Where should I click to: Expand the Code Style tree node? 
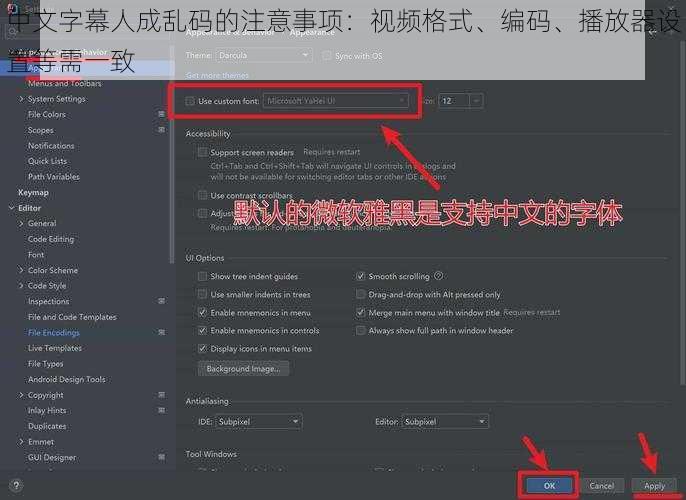pos(21,286)
